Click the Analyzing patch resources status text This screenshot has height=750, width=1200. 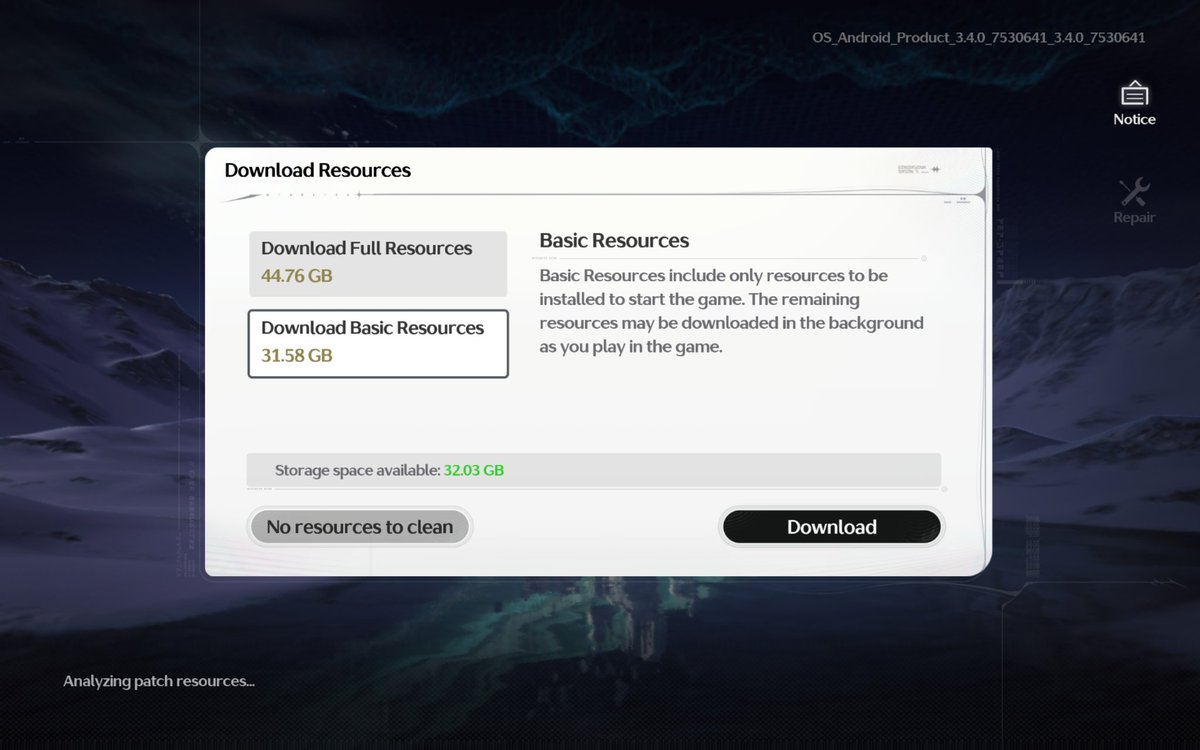pos(159,681)
